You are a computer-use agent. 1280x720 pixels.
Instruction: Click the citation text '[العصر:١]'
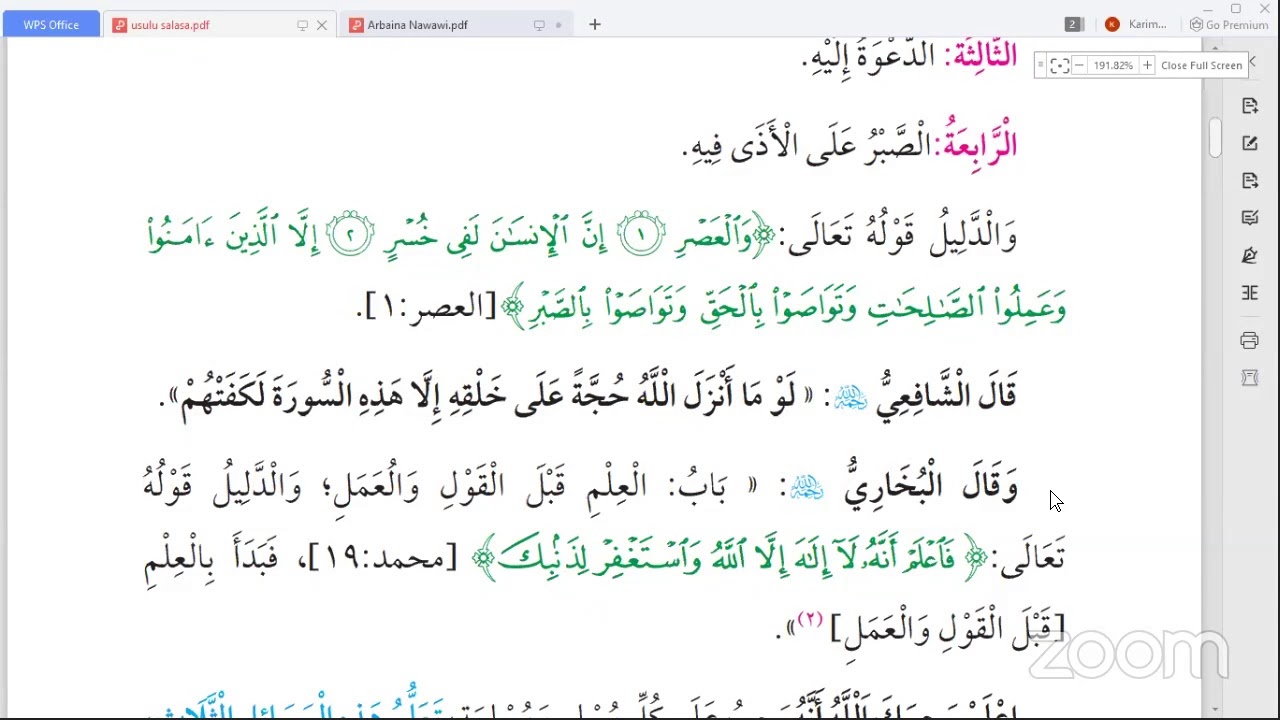tap(431, 307)
